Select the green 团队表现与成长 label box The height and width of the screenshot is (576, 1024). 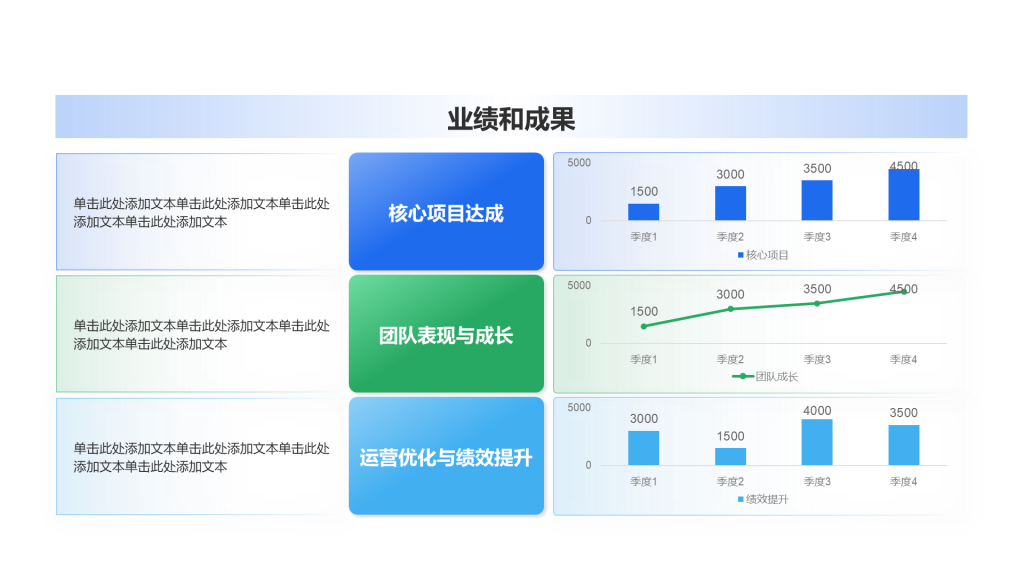pyautogui.click(x=446, y=335)
